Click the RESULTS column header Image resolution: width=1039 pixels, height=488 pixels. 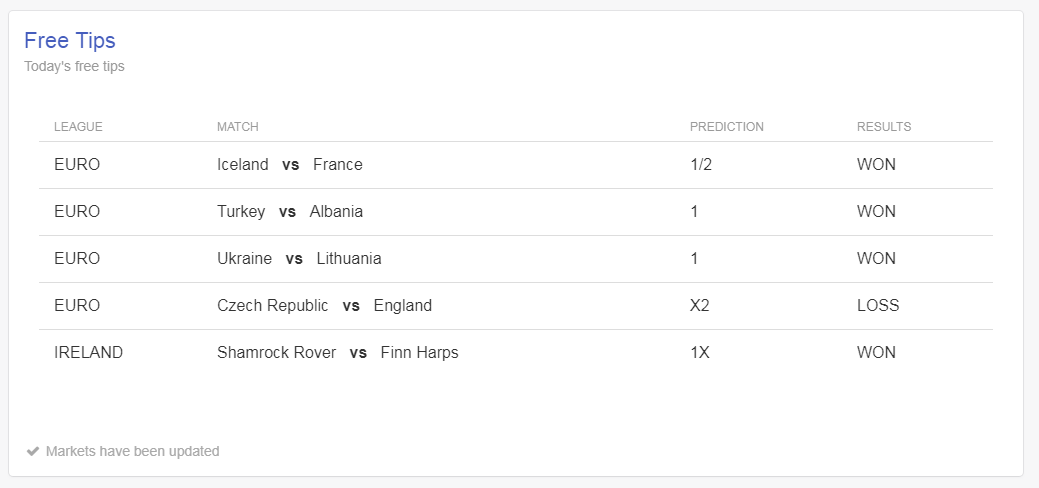click(883, 127)
